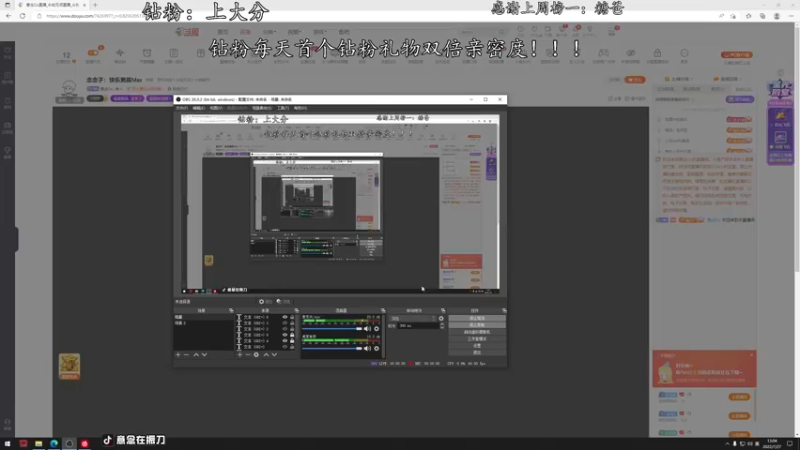Toggle visibility eye of second source row
Viewport: 800px width, 450px height.
point(285,323)
